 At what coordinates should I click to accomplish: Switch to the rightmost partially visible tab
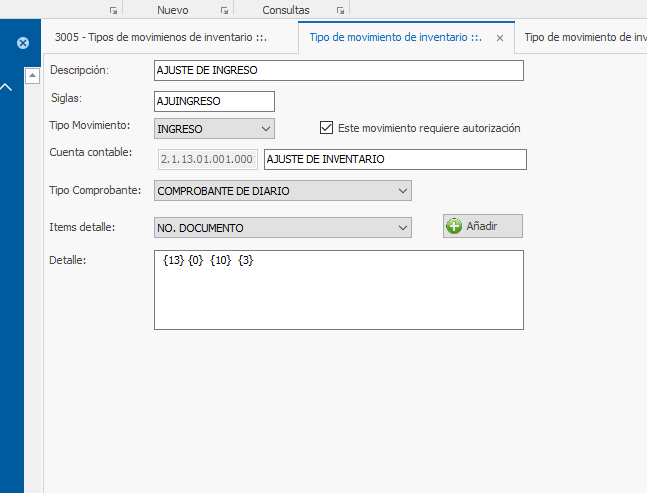coord(585,38)
